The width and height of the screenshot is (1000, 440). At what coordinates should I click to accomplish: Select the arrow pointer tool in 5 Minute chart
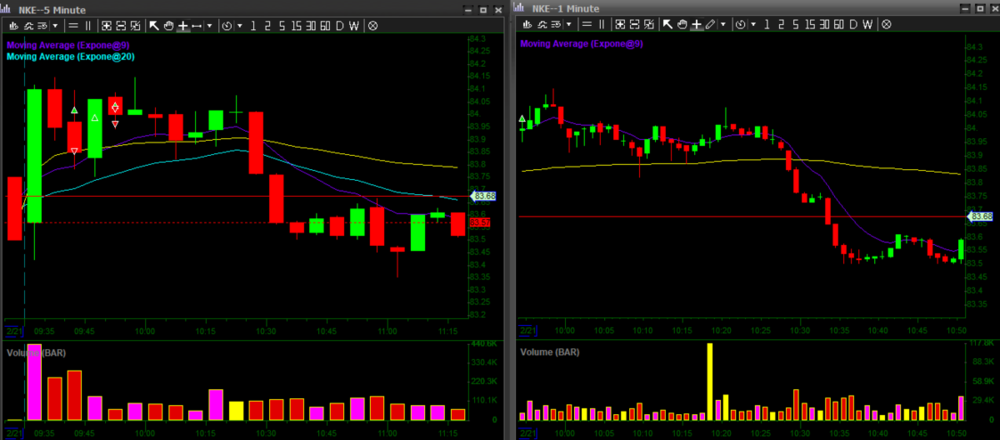coord(154,24)
